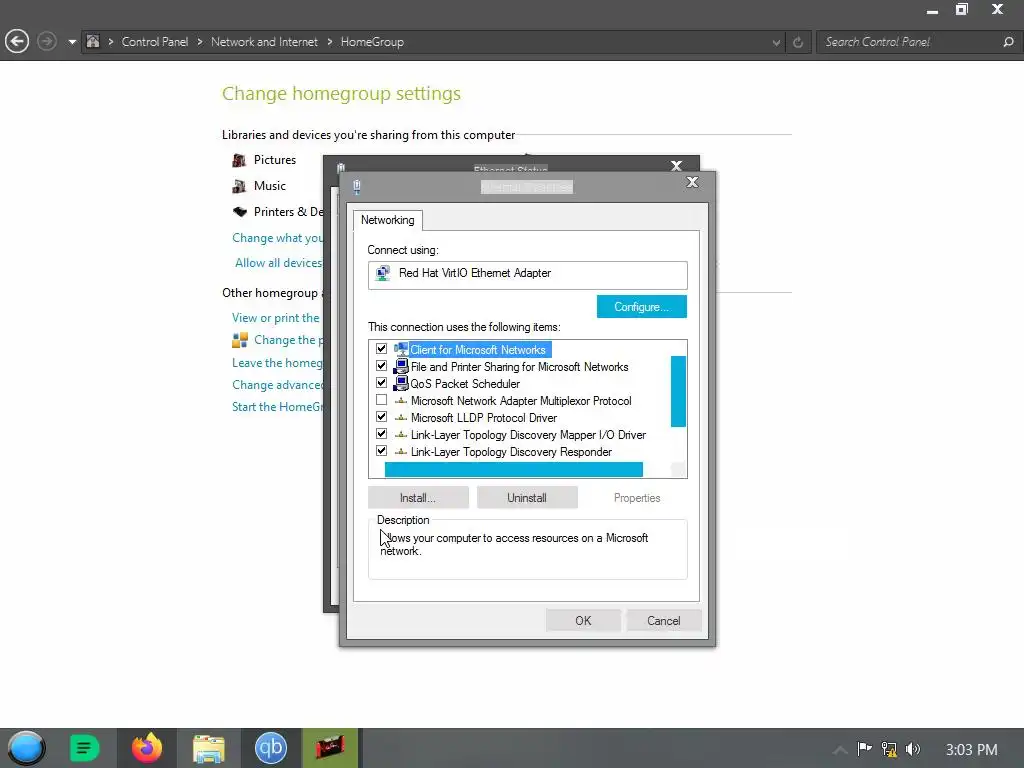Open the Change what you're sharing link

click(x=278, y=238)
